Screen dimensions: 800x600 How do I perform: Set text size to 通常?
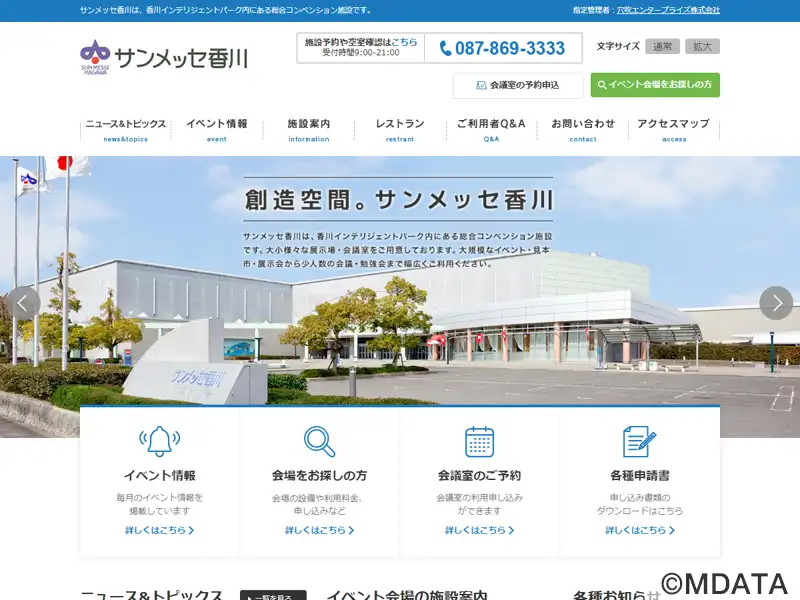[662, 46]
